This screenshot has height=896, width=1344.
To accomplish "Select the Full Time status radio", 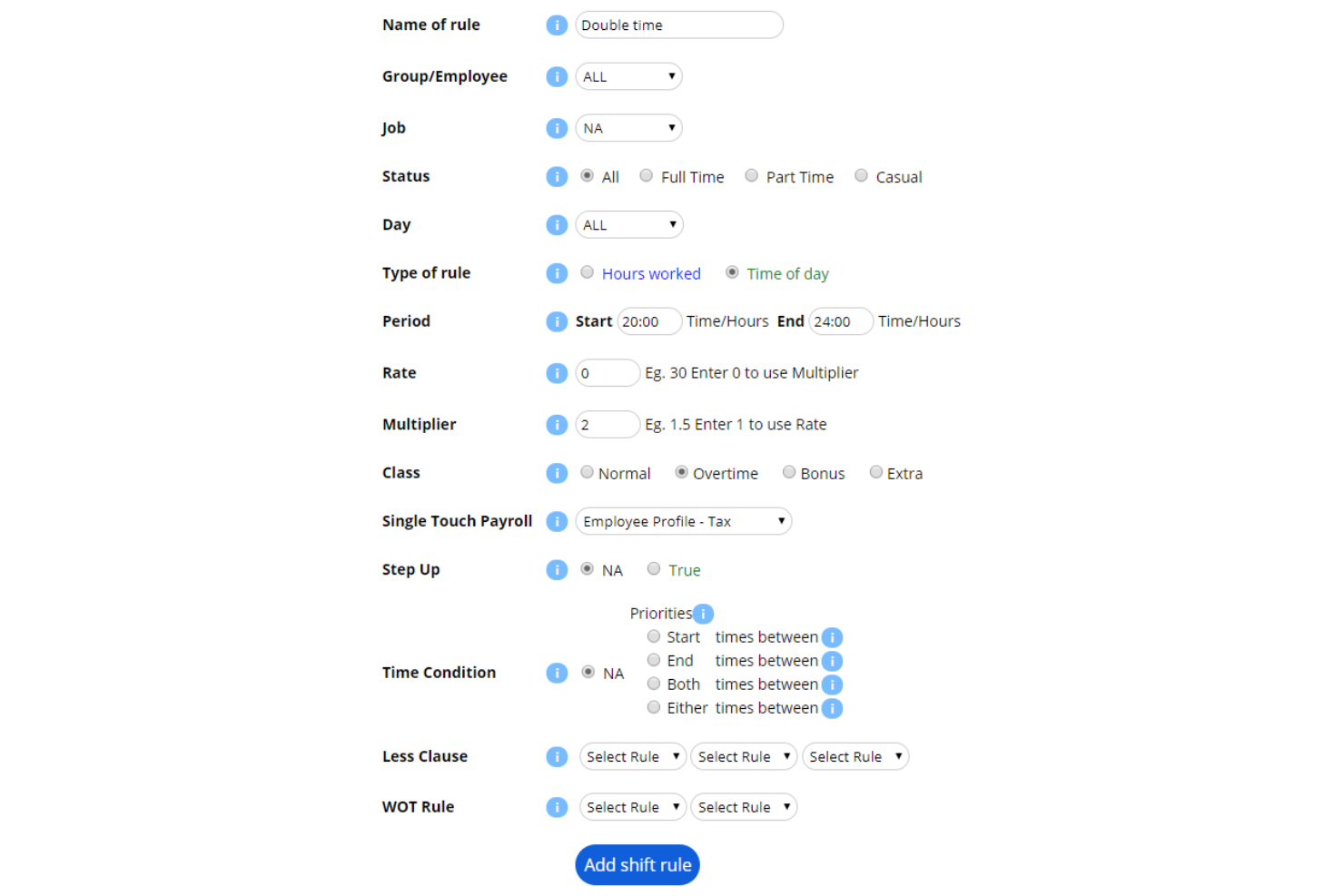I will click(x=647, y=176).
